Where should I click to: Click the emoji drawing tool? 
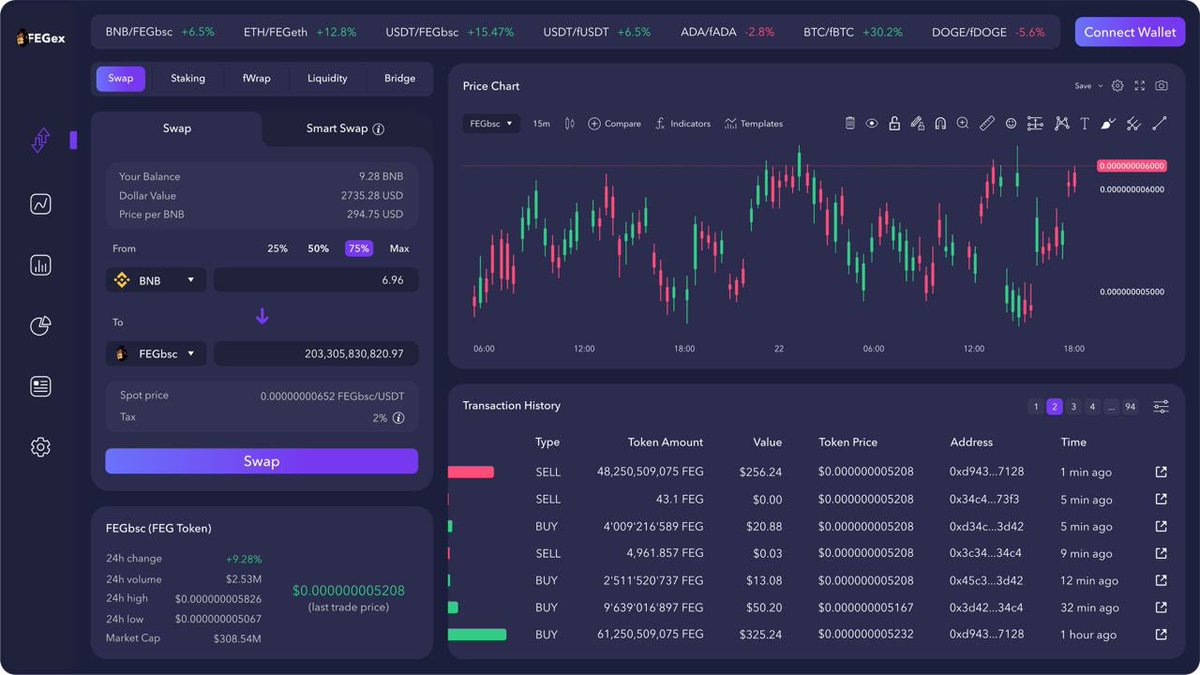1010,123
